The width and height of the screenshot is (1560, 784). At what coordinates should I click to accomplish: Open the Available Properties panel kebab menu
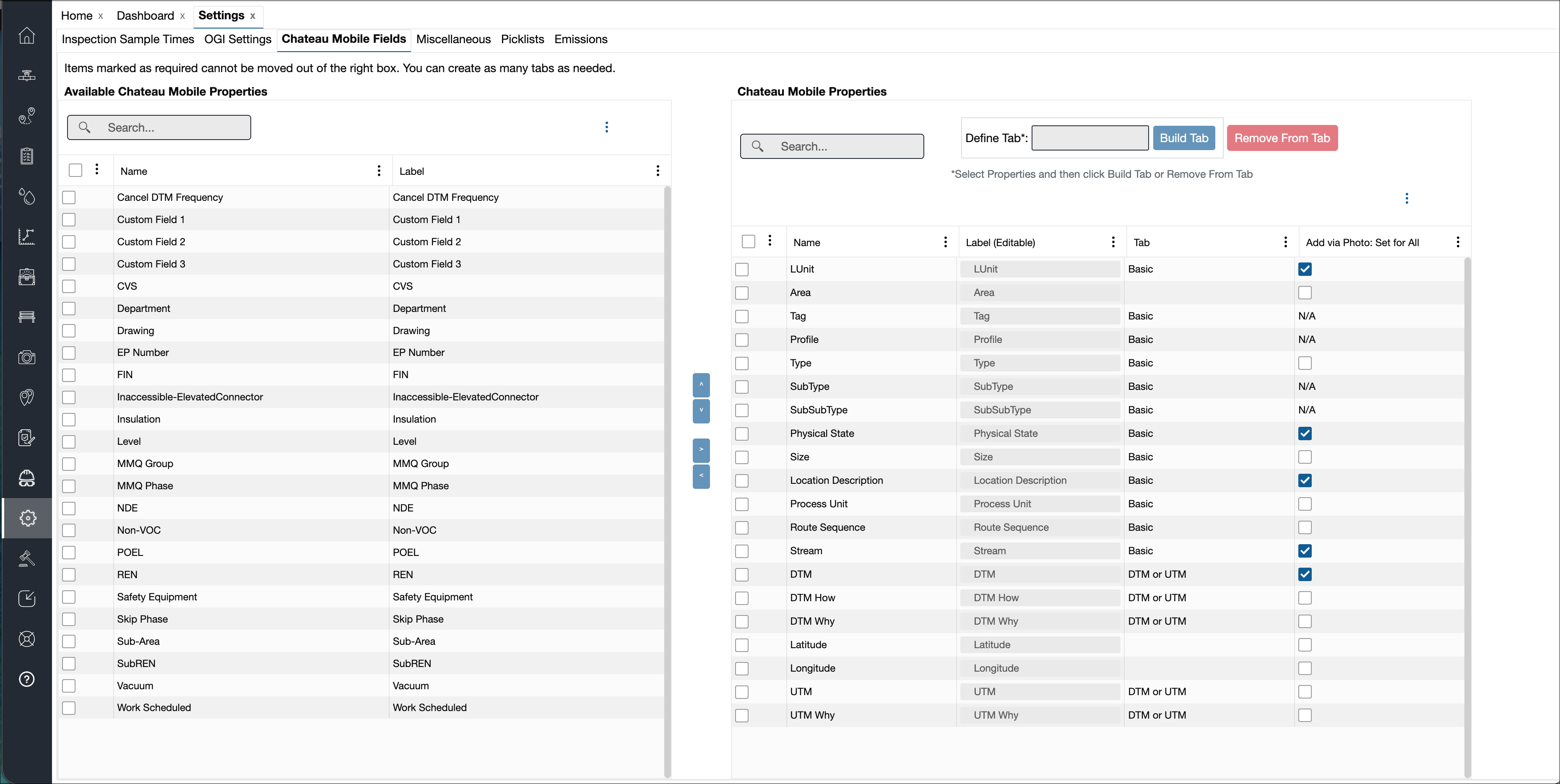point(607,127)
